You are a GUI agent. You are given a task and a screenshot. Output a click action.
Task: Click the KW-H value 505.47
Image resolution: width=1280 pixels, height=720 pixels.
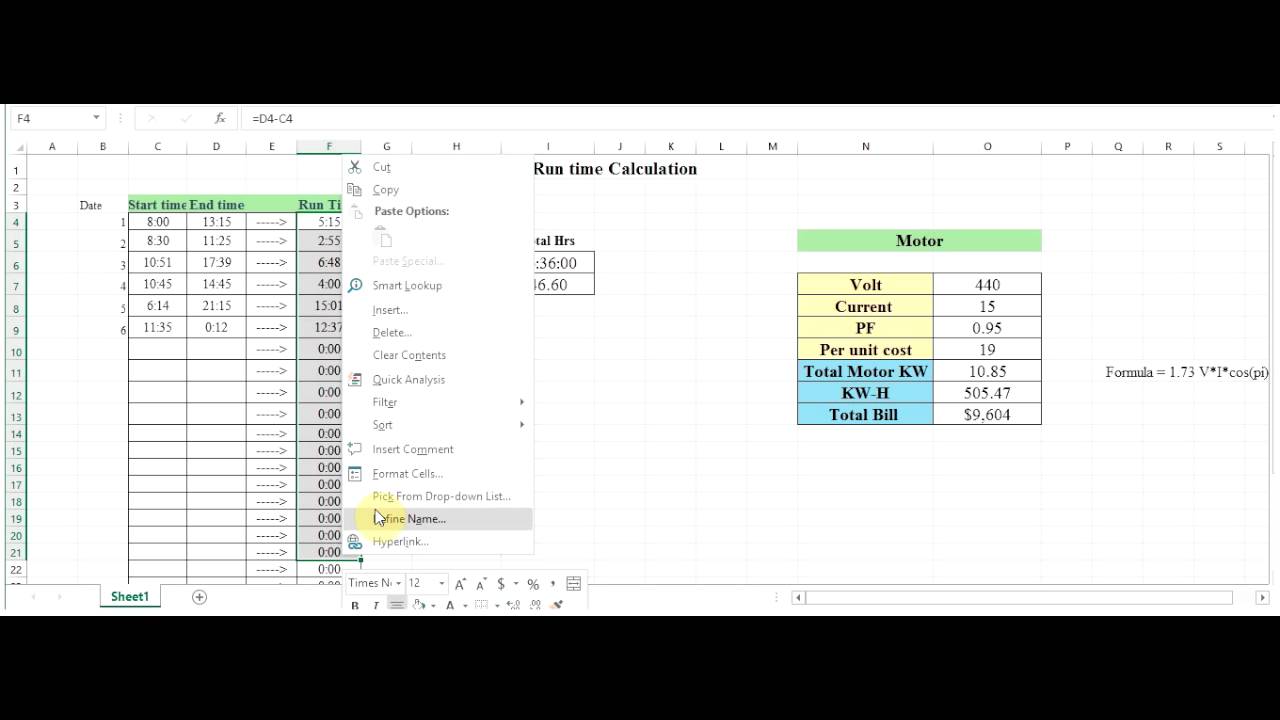point(987,393)
